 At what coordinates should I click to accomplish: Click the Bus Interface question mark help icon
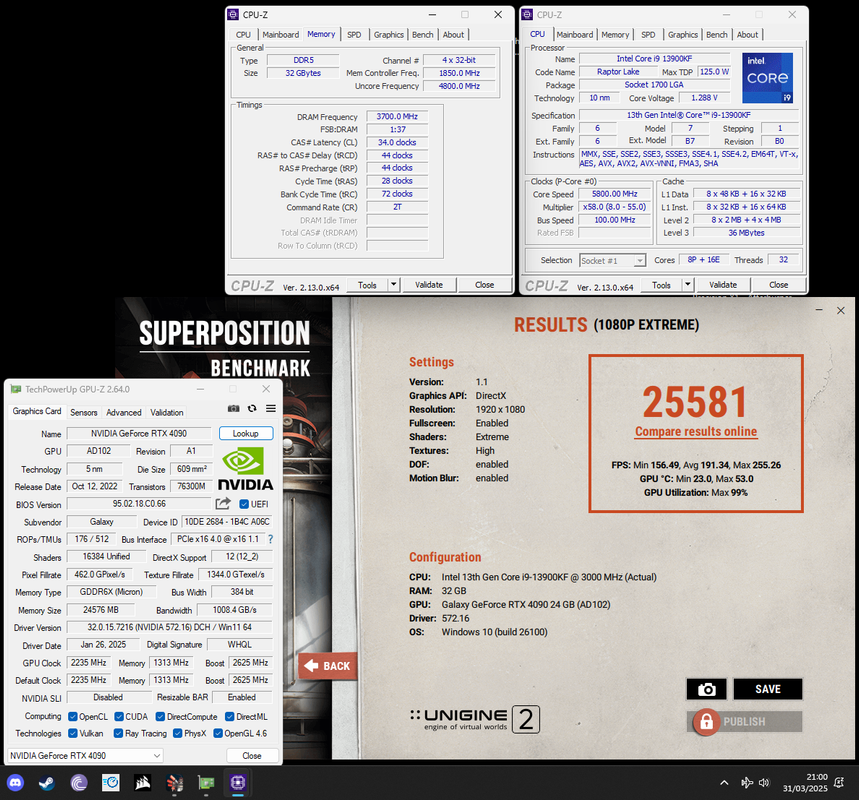coord(271,539)
